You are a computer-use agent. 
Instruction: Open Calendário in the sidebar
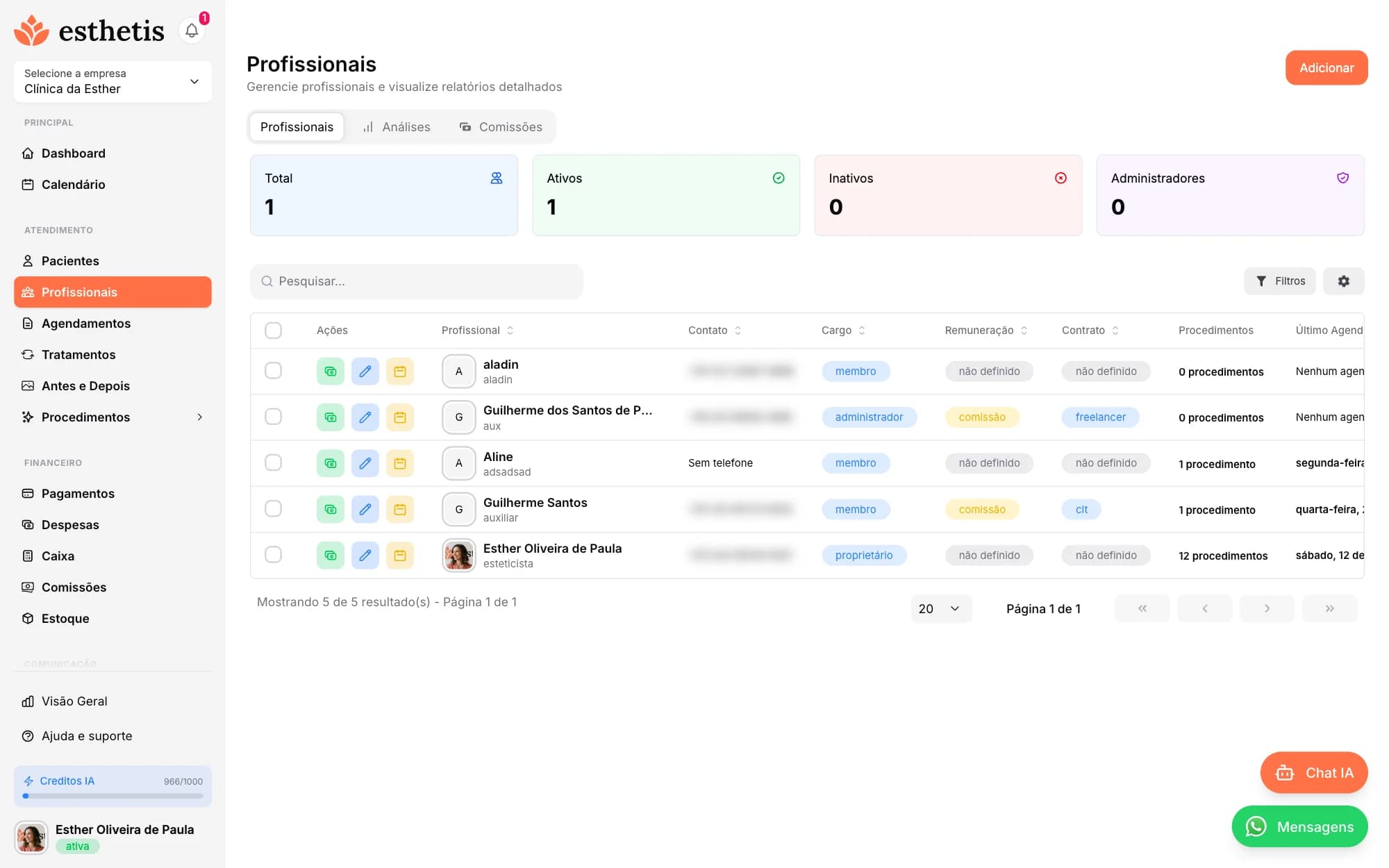point(113,185)
